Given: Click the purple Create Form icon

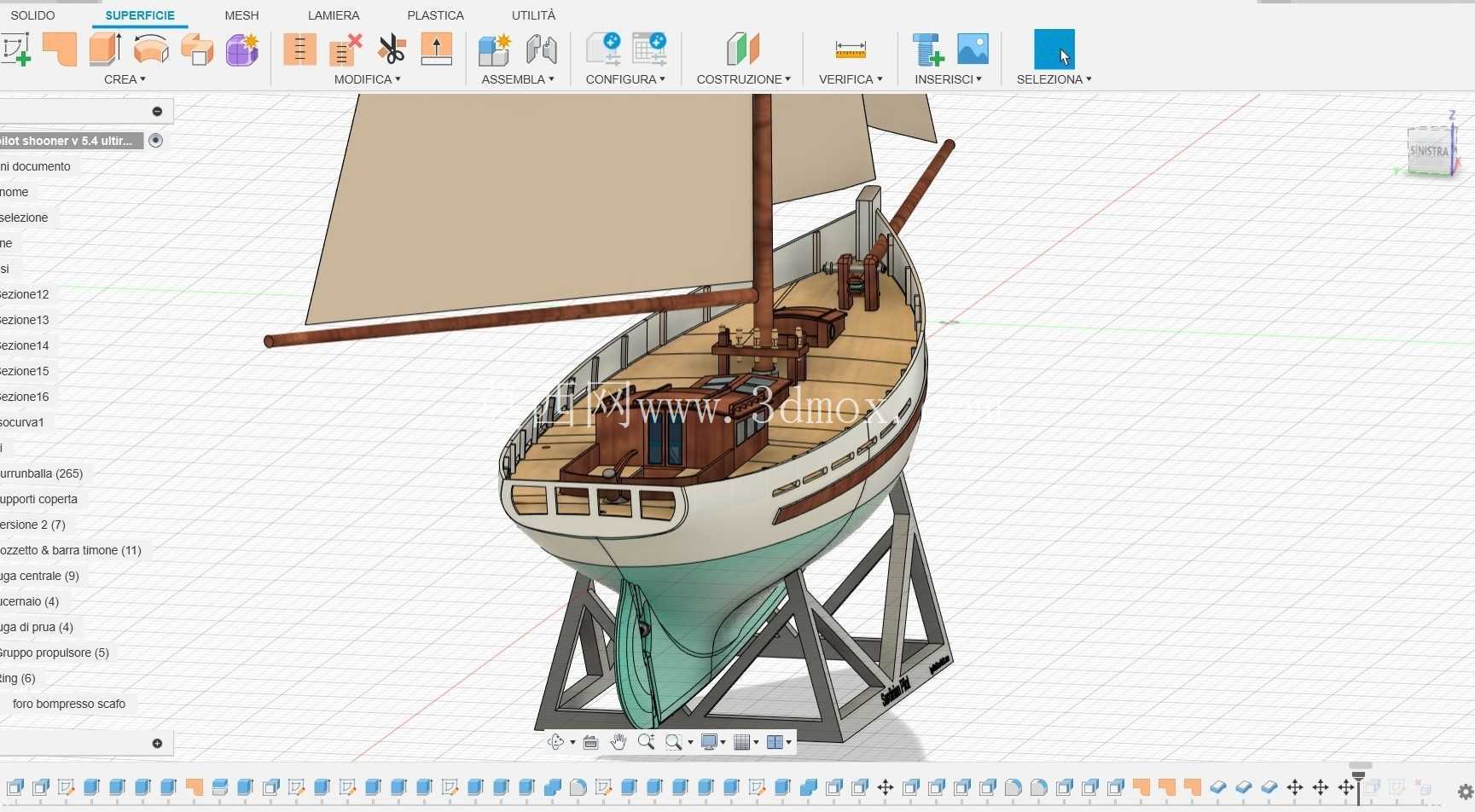Looking at the screenshot, I should [x=242, y=49].
